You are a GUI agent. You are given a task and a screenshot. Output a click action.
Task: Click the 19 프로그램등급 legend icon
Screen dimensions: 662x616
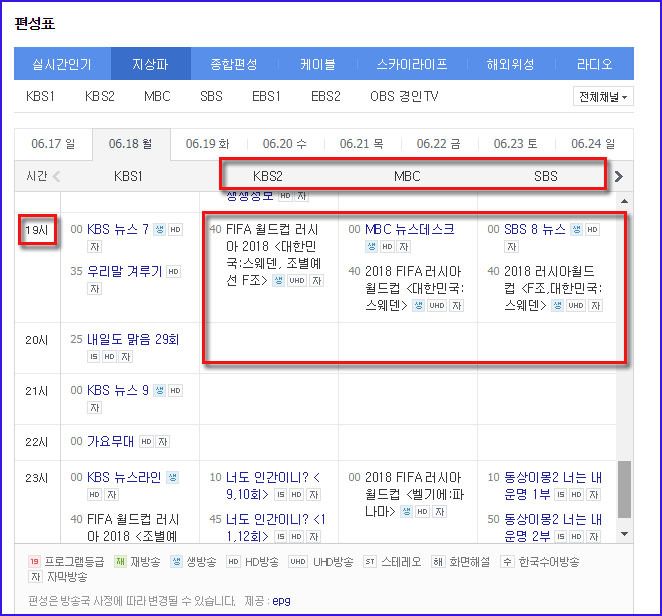[x=34, y=562]
